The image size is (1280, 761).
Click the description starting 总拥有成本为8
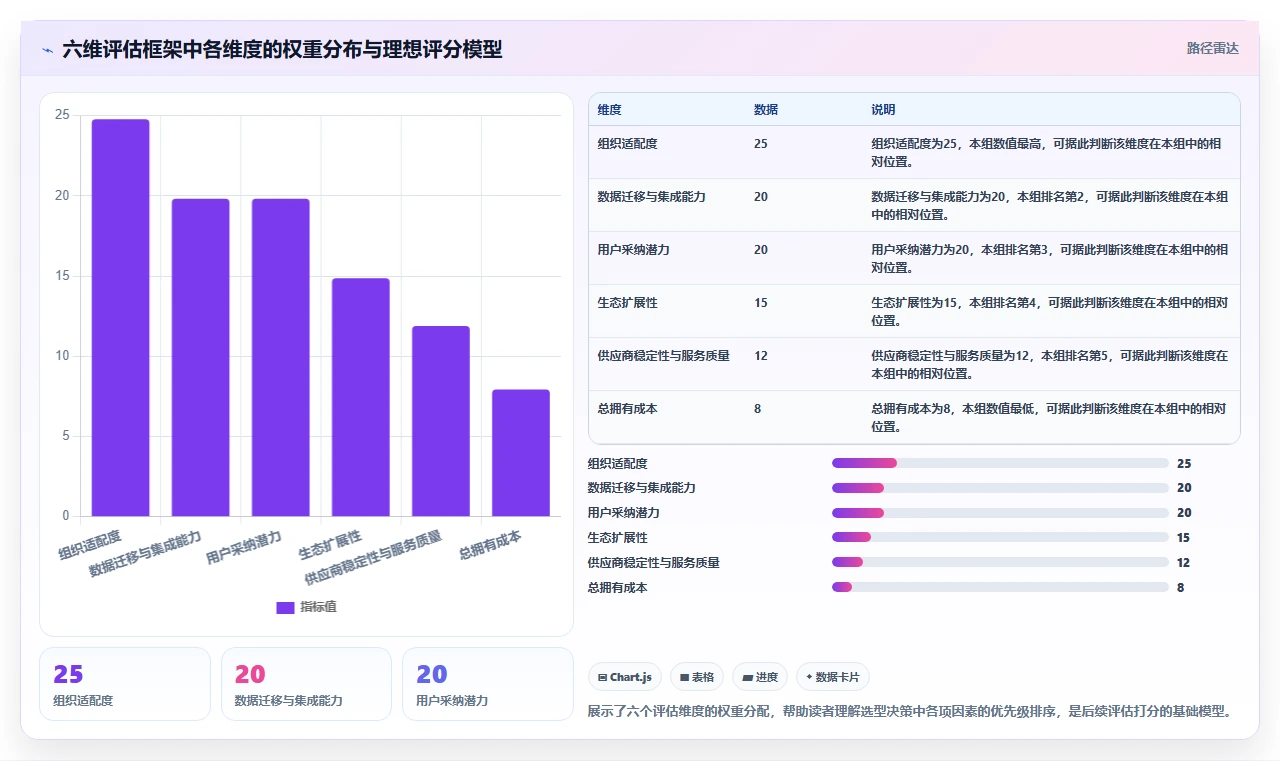tap(1048, 417)
